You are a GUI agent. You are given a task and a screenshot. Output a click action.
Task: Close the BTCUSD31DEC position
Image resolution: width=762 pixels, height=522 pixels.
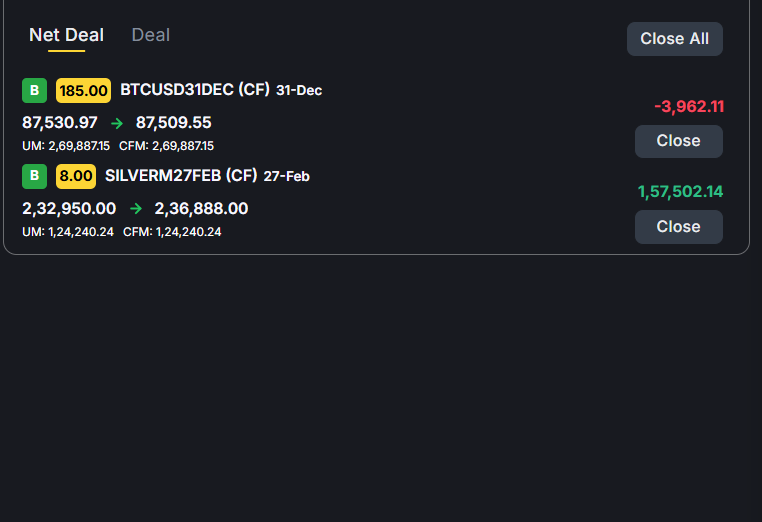point(678,141)
